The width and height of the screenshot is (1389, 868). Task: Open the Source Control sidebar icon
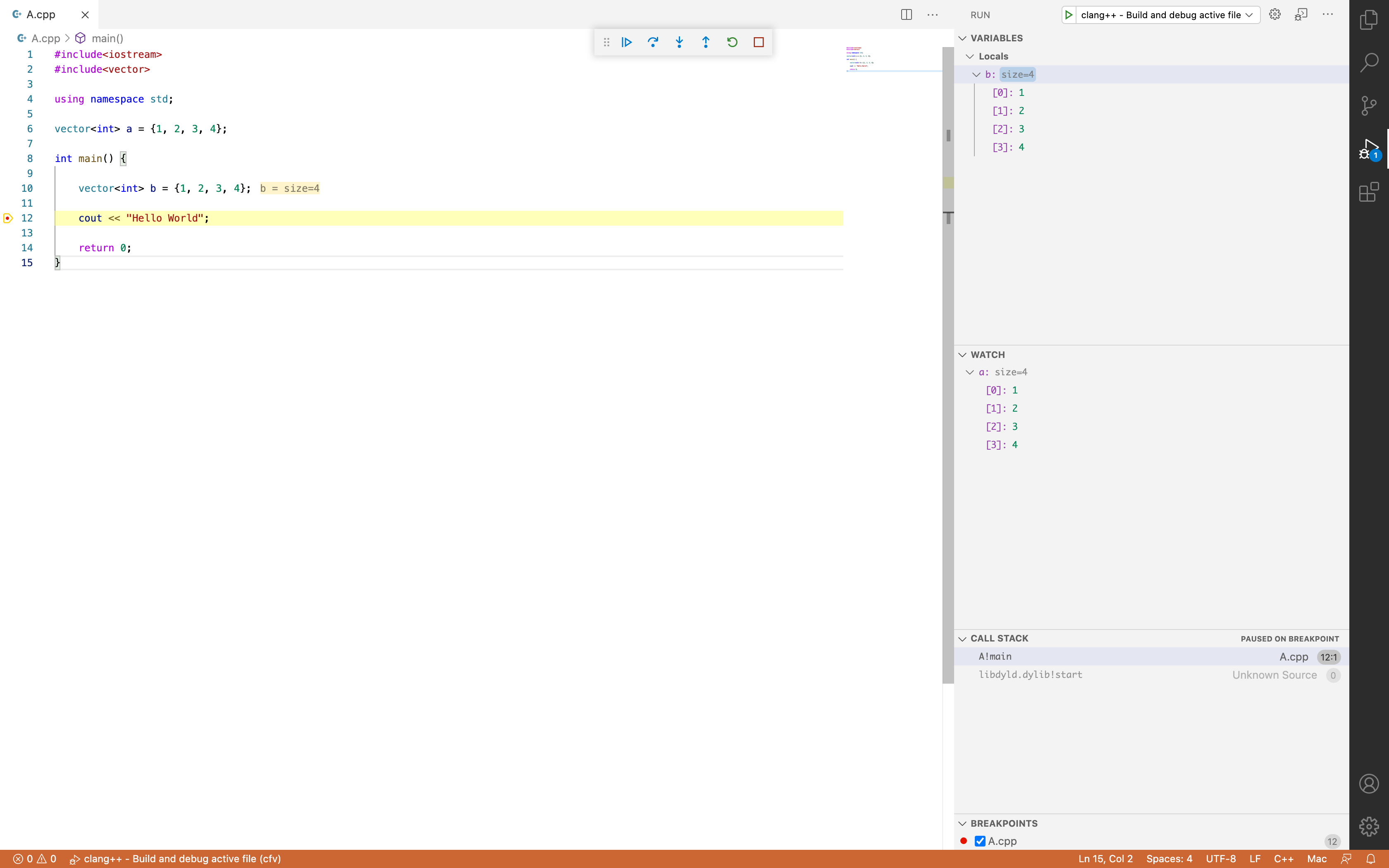pyautogui.click(x=1369, y=105)
